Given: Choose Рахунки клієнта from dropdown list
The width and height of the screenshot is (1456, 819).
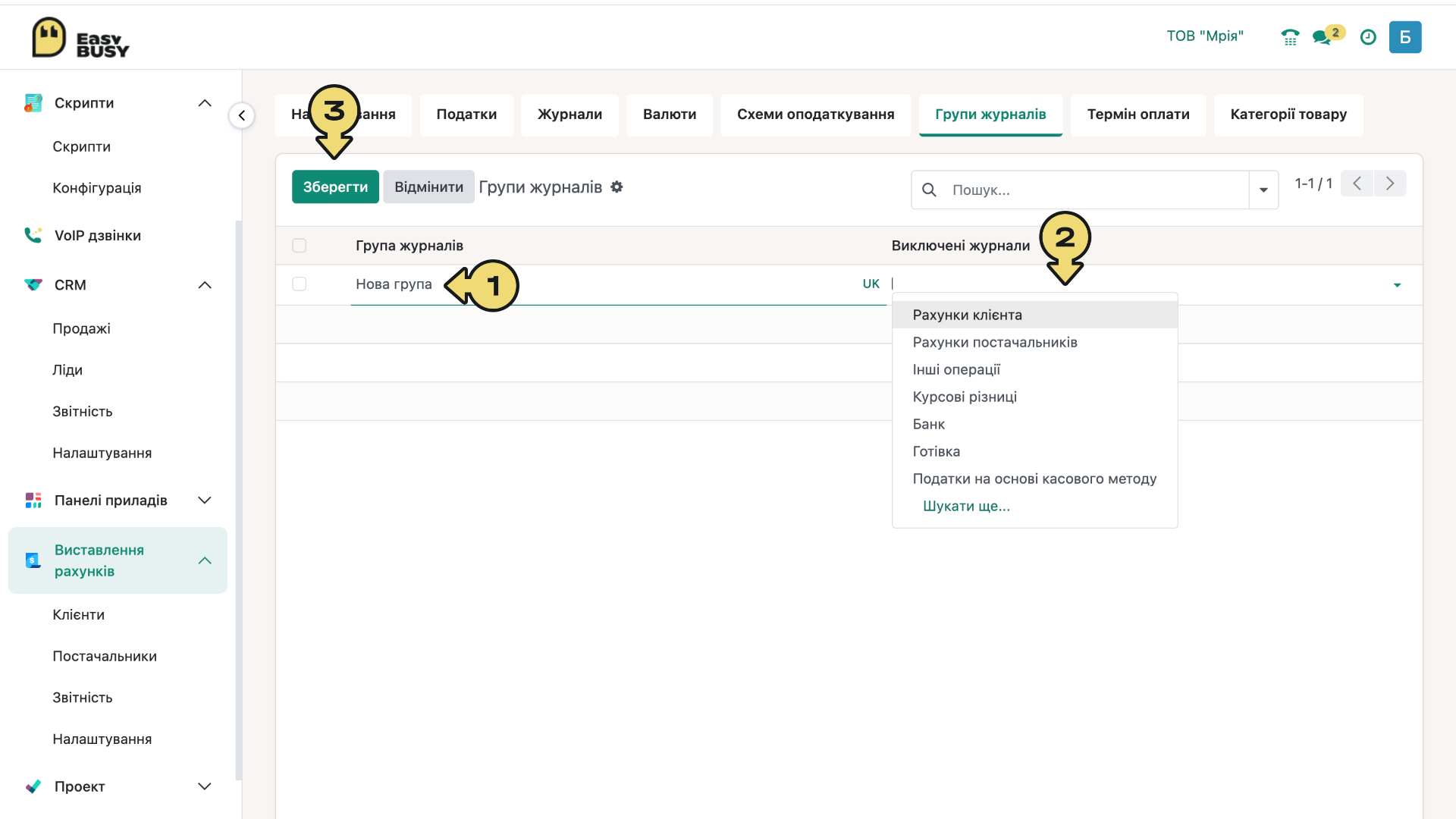Looking at the screenshot, I should point(1034,315).
